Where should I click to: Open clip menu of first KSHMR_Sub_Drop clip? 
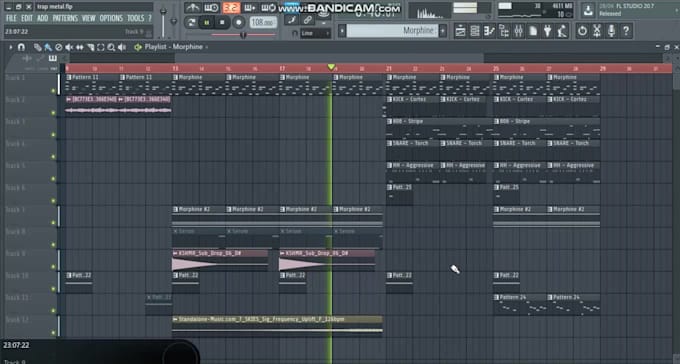pyautogui.click(x=175, y=253)
